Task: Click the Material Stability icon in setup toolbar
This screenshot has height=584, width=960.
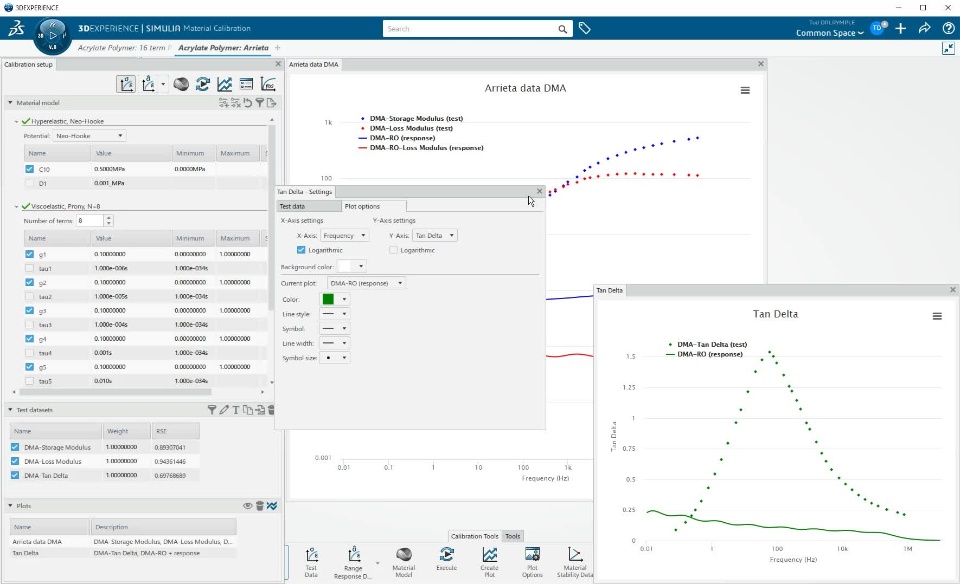Action: (x=268, y=84)
